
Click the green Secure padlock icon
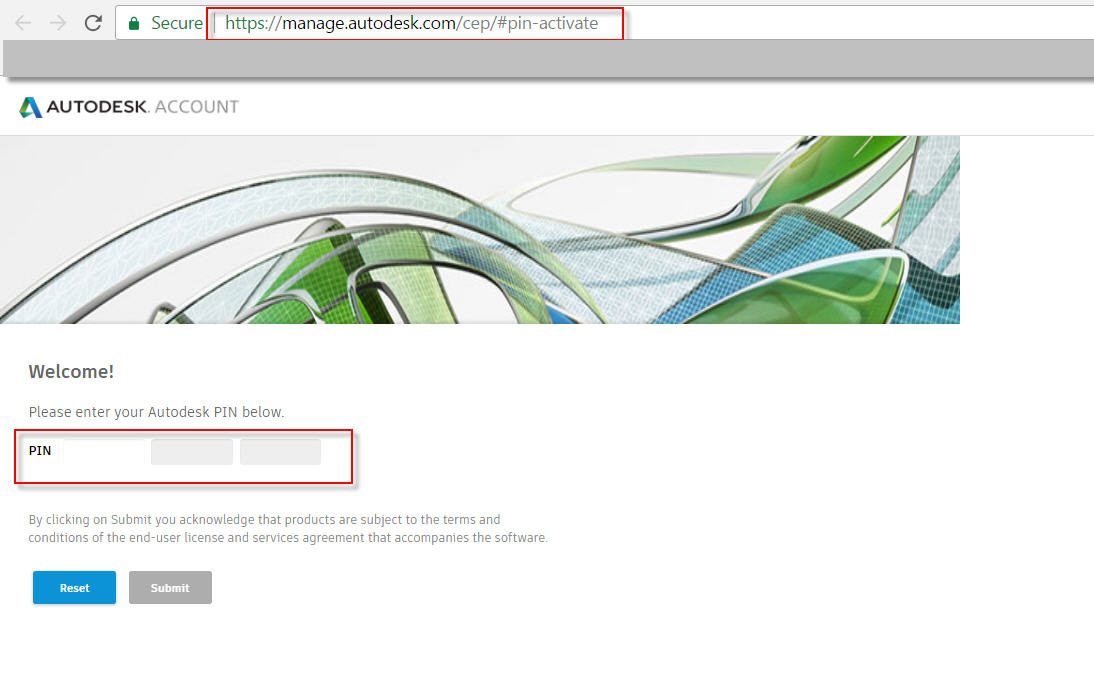click(x=134, y=23)
